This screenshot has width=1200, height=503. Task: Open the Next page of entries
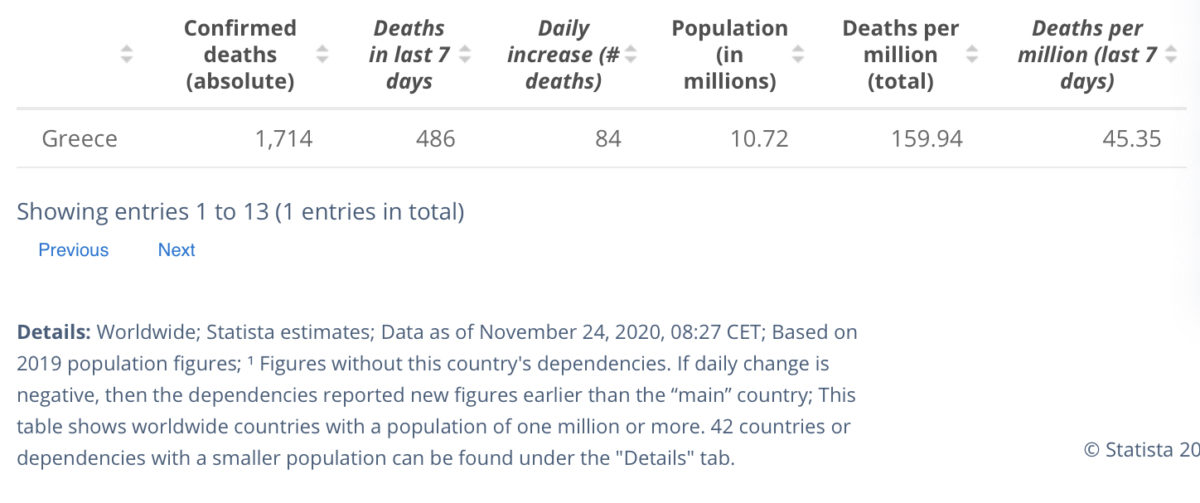point(176,250)
